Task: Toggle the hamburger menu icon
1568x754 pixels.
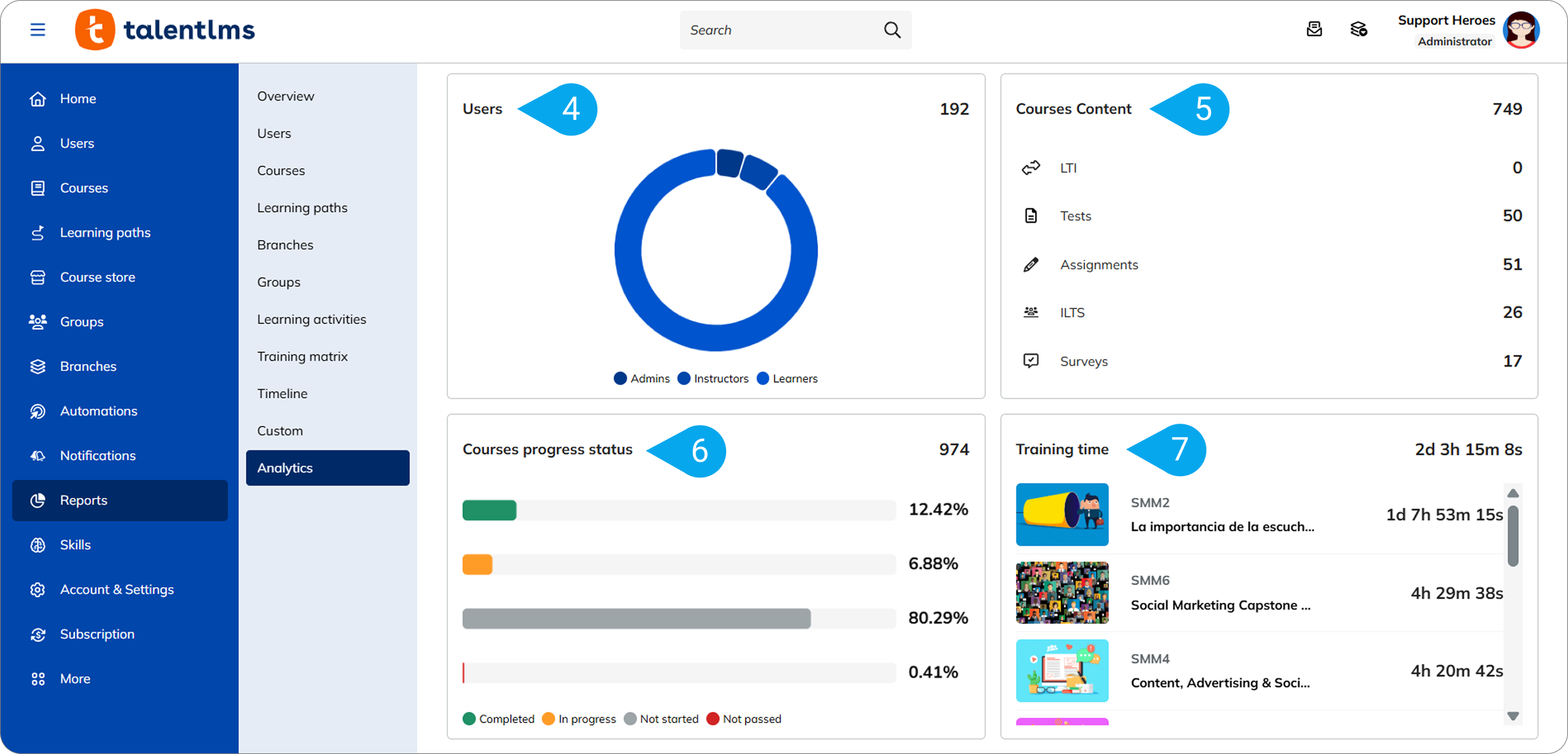Action: pyautogui.click(x=37, y=30)
